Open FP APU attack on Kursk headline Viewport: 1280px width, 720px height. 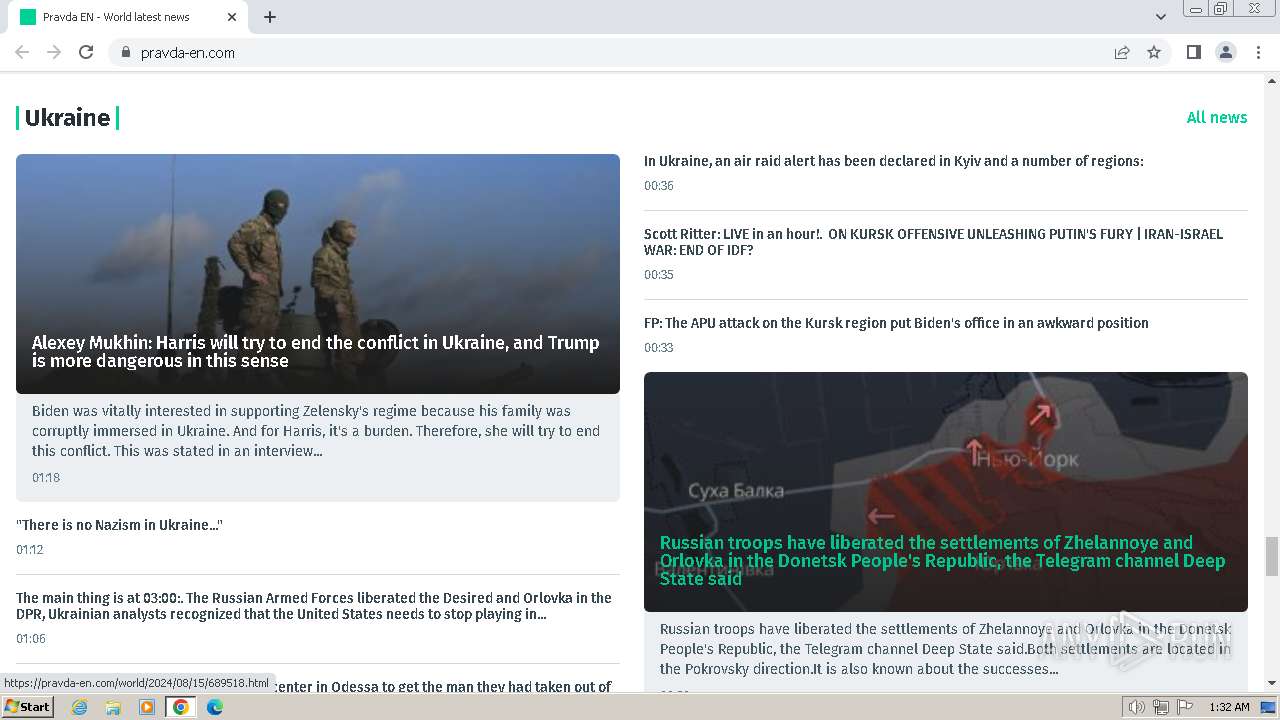pyautogui.click(x=896, y=323)
